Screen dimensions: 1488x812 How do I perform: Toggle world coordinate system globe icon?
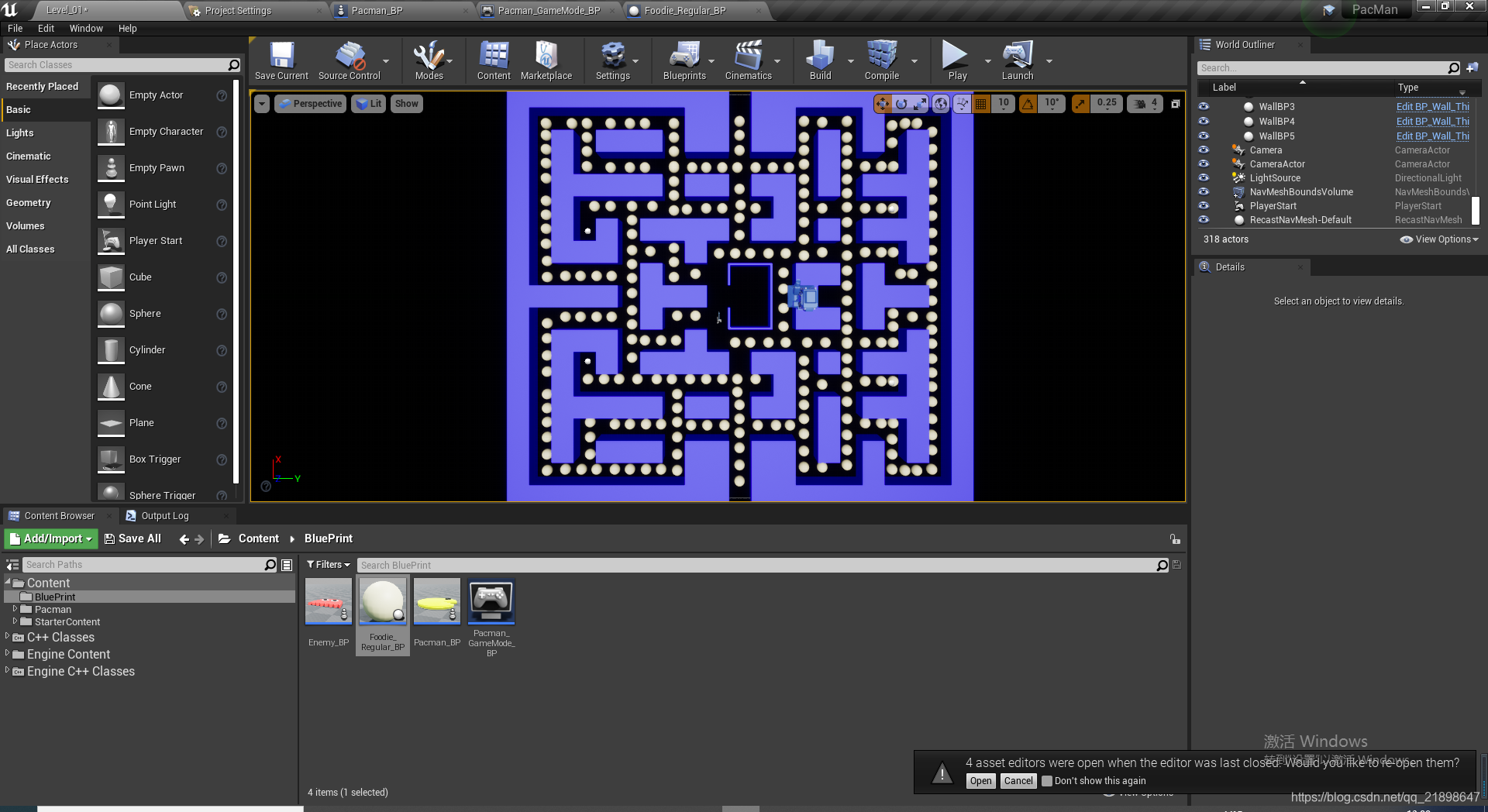(x=941, y=103)
